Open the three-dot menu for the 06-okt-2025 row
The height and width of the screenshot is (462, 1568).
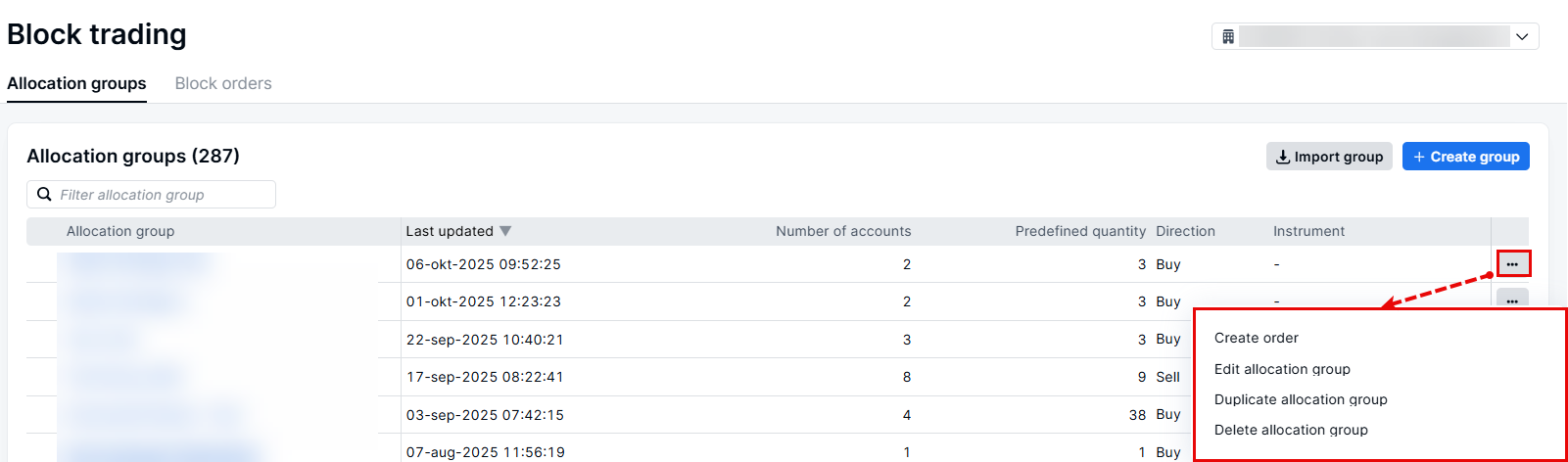point(1512,264)
